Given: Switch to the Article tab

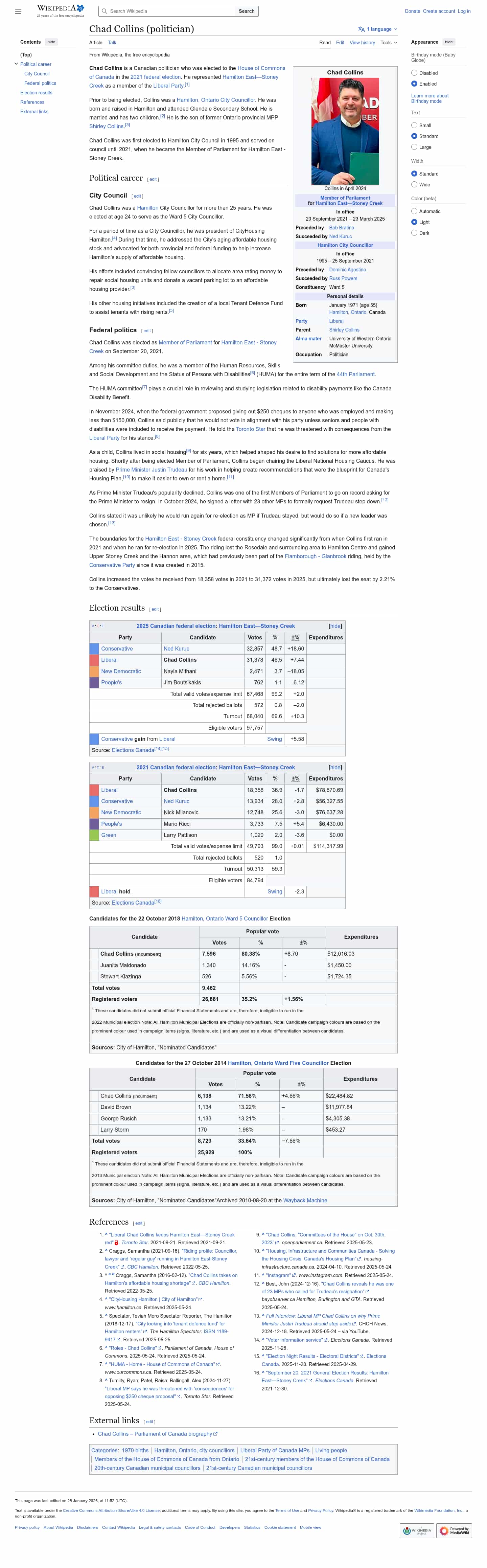Looking at the screenshot, I should tap(96, 43).
